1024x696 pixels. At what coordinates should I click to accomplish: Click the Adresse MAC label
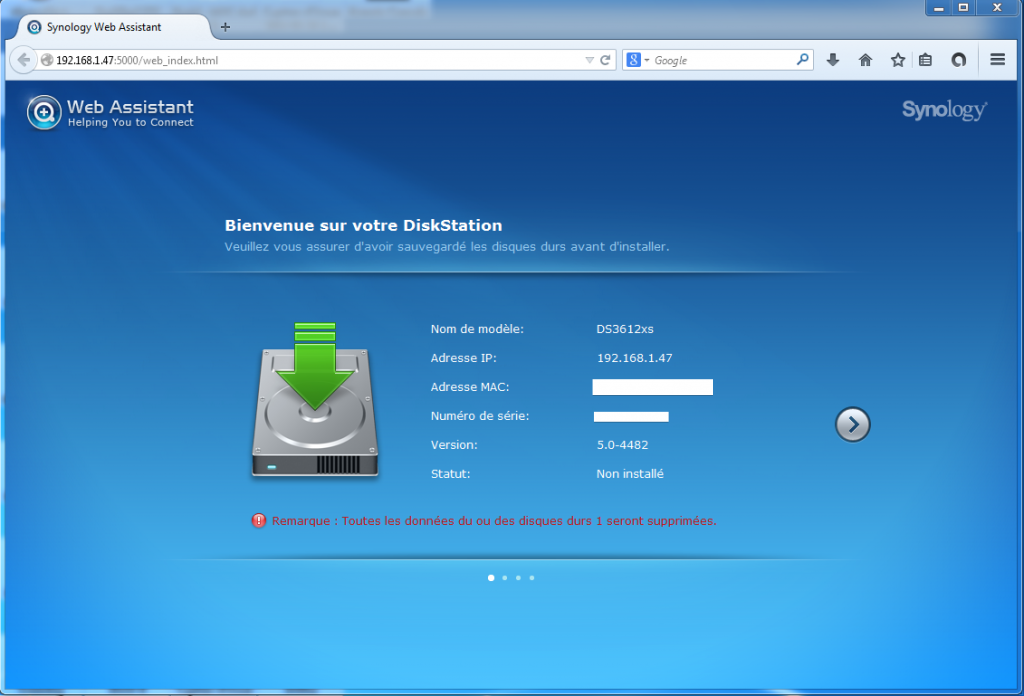point(470,387)
